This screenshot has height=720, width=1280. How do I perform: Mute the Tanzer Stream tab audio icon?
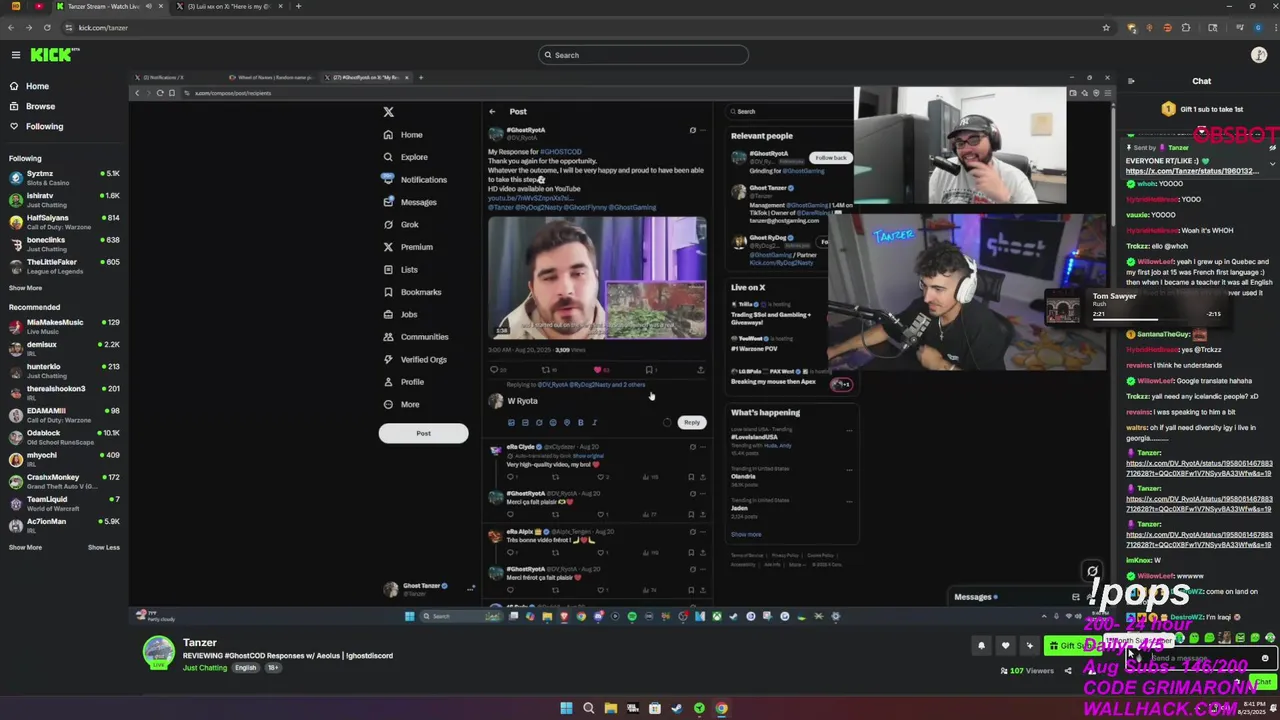(149, 6)
